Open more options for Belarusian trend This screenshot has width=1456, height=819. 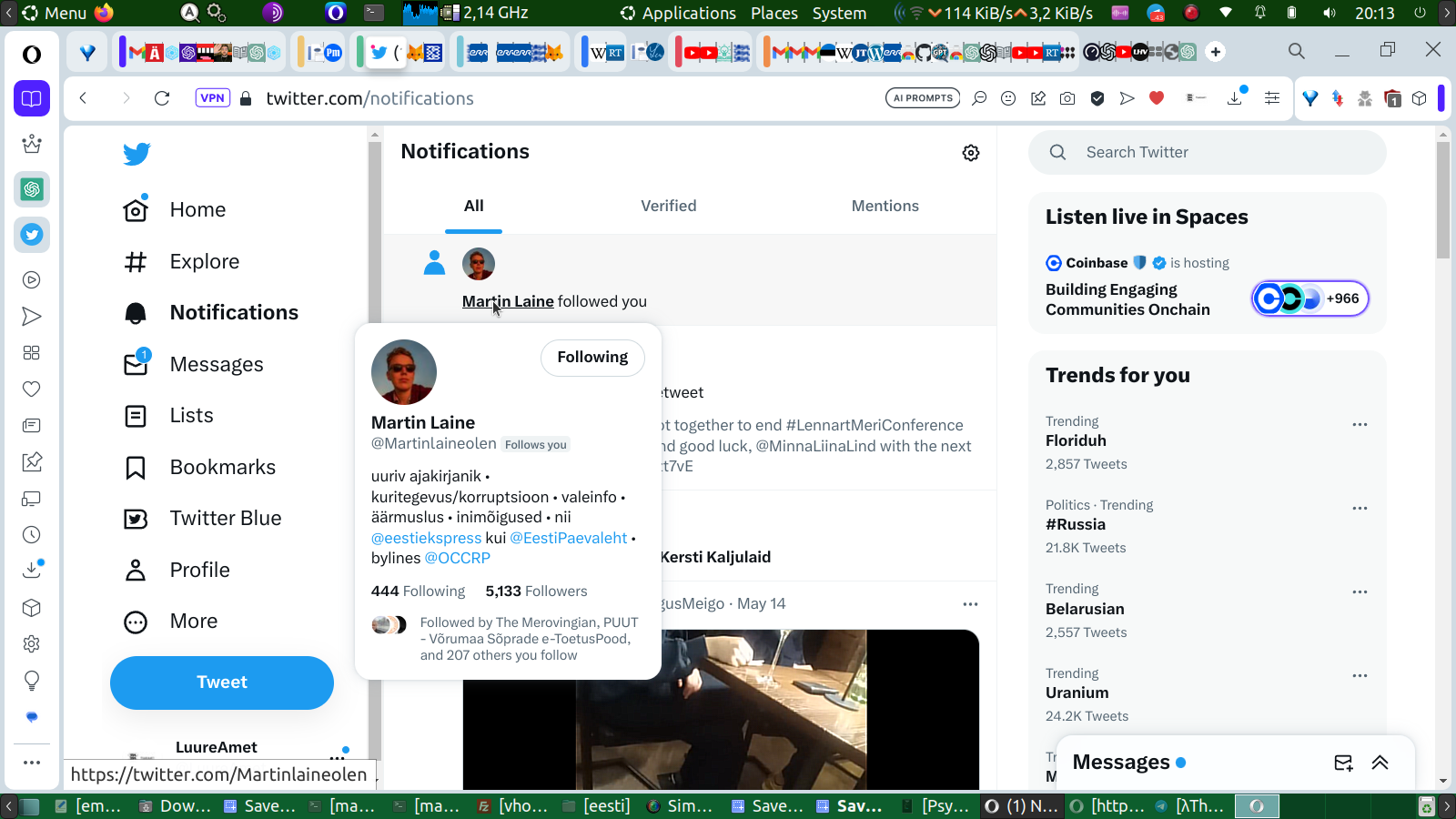pyautogui.click(x=1360, y=592)
